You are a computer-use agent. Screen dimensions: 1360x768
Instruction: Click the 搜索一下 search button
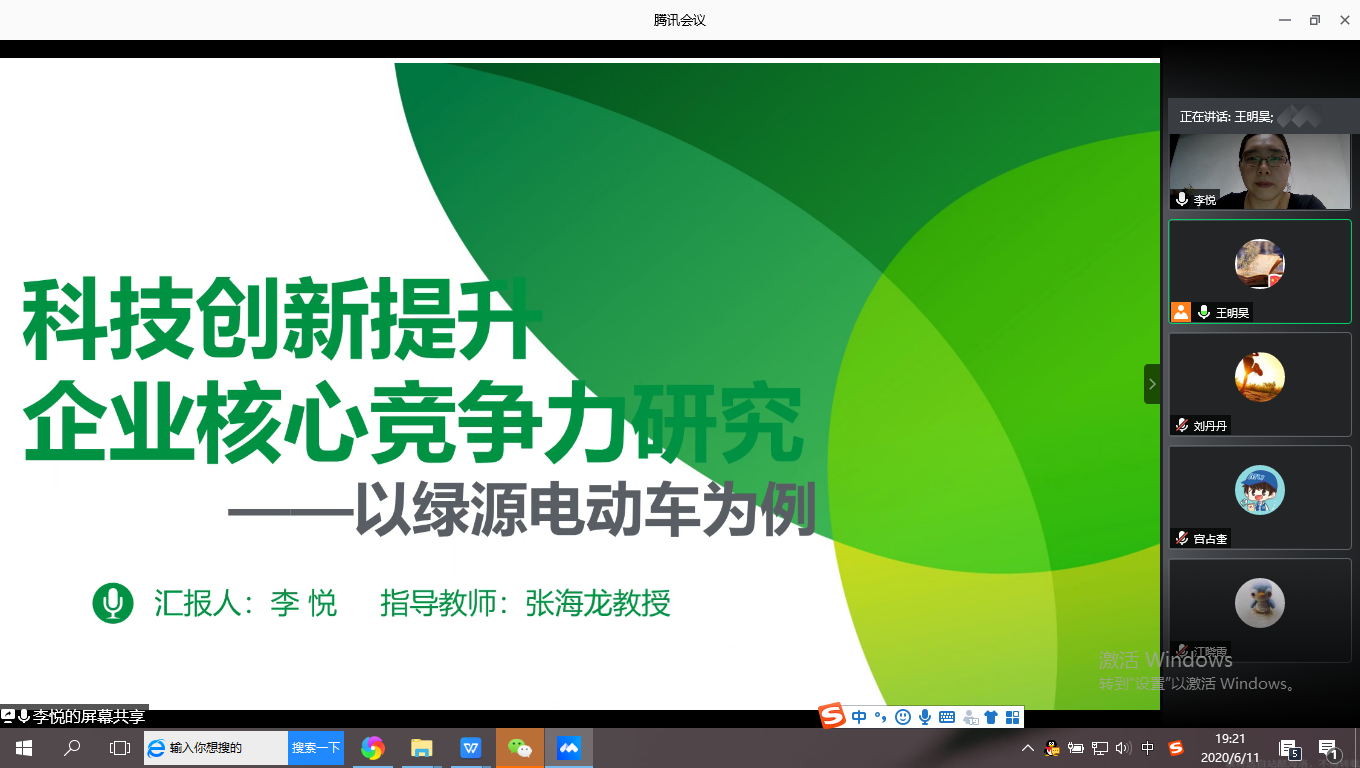316,748
